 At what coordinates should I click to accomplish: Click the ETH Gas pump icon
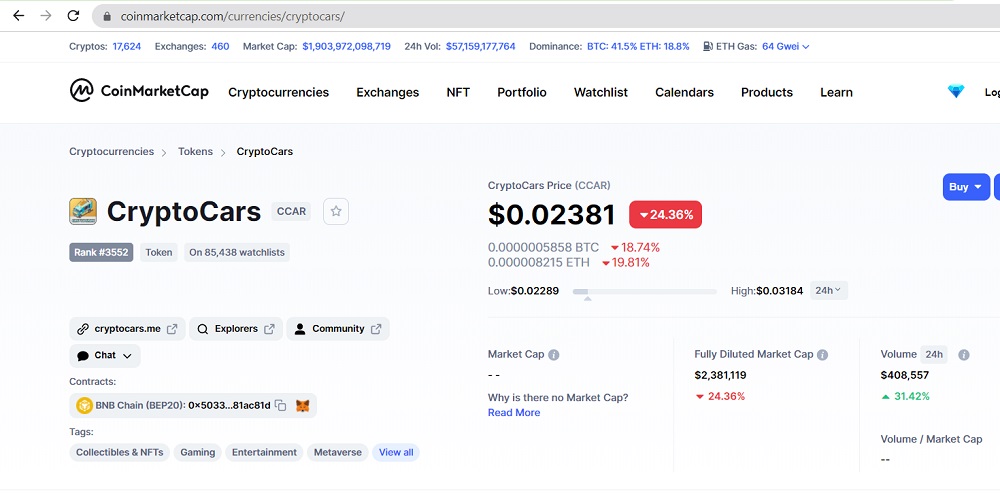(707, 47)
